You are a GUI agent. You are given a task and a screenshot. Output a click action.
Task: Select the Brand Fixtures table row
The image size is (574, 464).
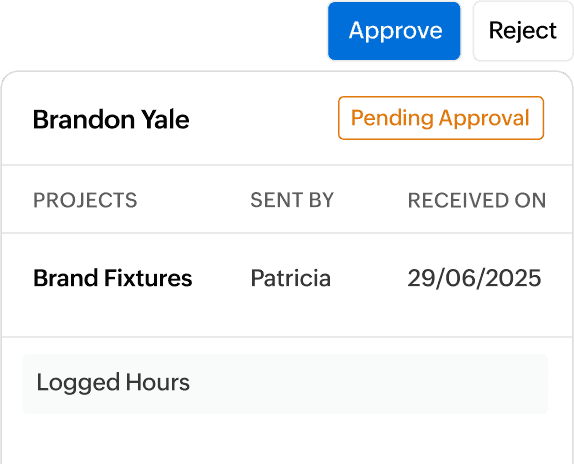click(x=287, y=285)
